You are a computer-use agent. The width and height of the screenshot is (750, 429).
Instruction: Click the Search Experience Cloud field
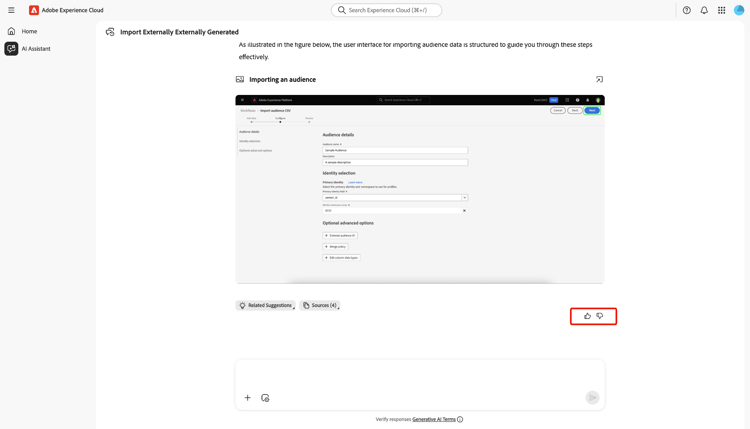(x=386, y=10)
